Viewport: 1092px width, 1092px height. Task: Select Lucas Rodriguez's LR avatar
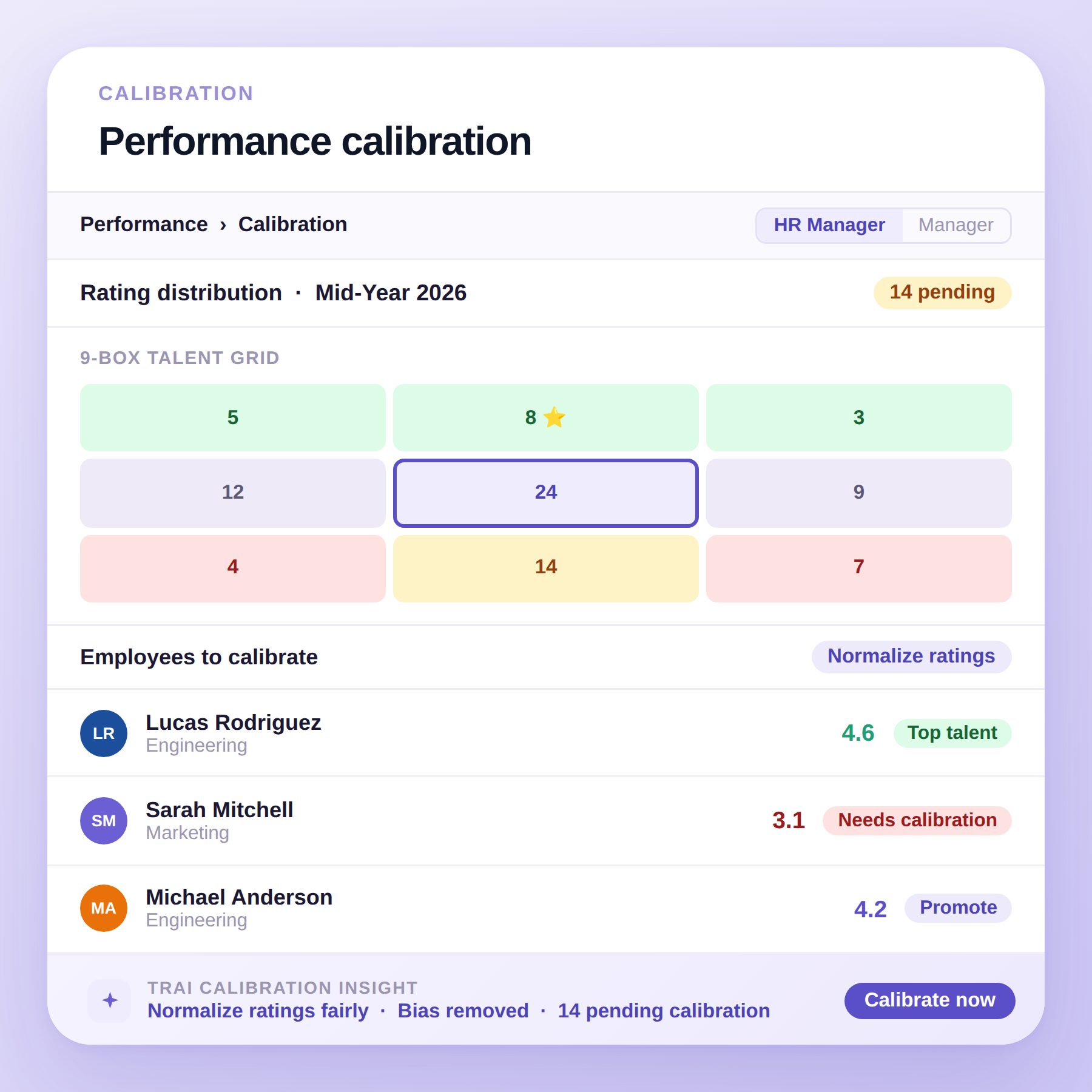[103, 733]
